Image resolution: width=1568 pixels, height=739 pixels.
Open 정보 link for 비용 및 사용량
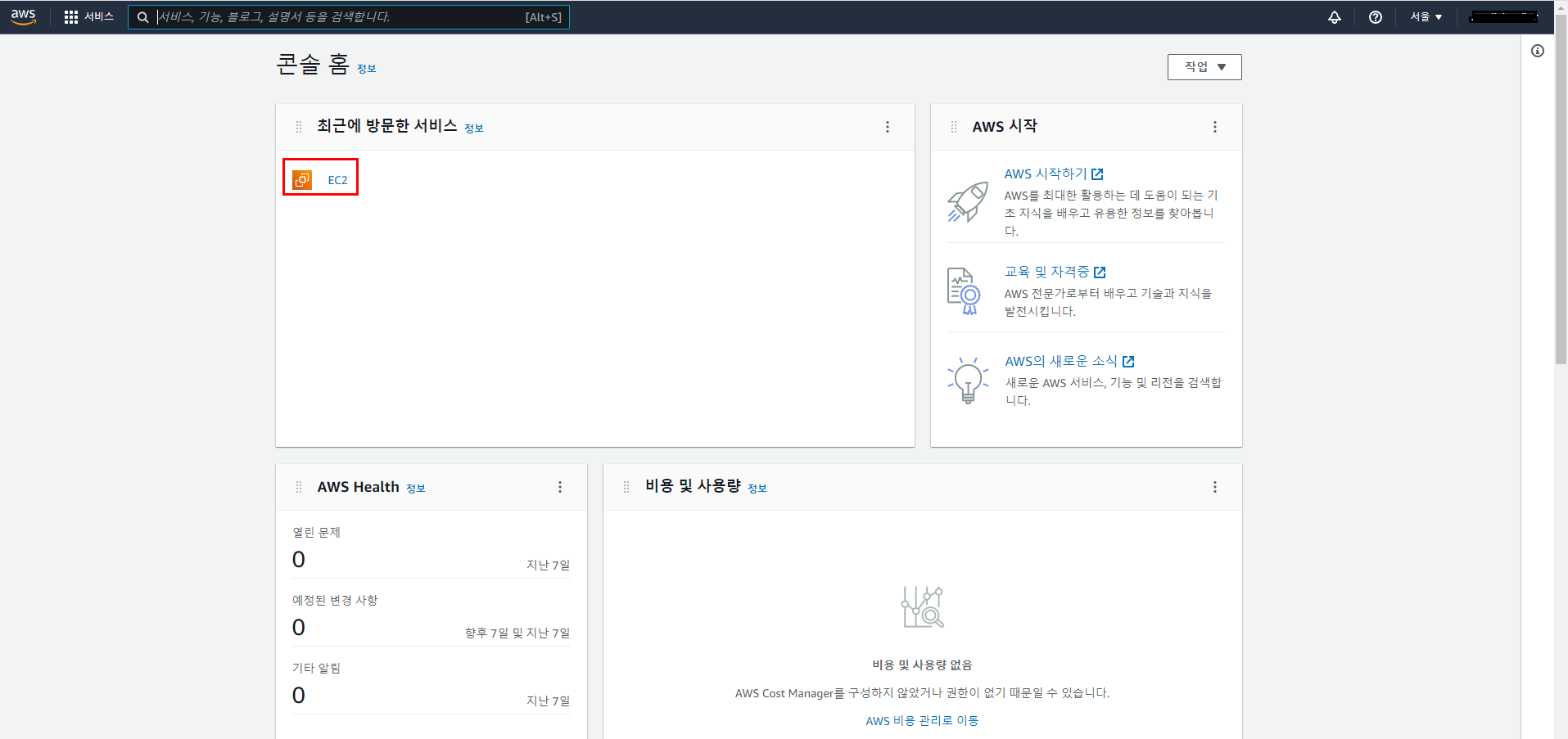click(757, 489)
